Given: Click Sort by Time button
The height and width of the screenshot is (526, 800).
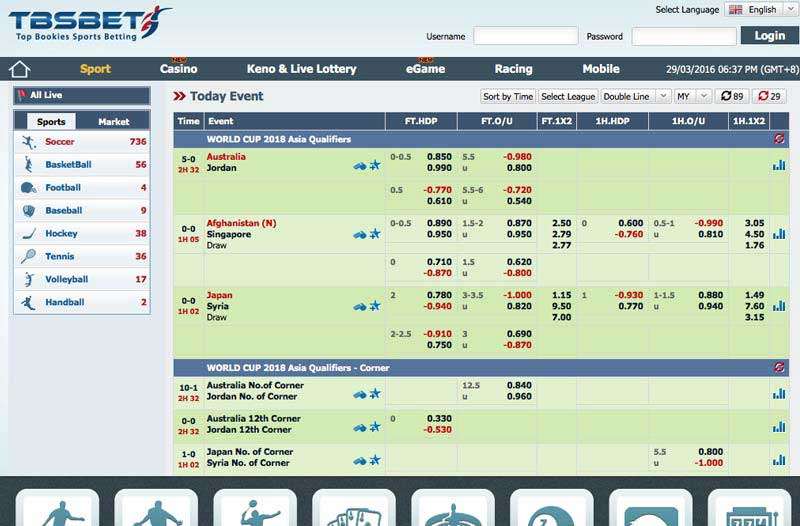Looking at the screenshot, I should point(508,96).
